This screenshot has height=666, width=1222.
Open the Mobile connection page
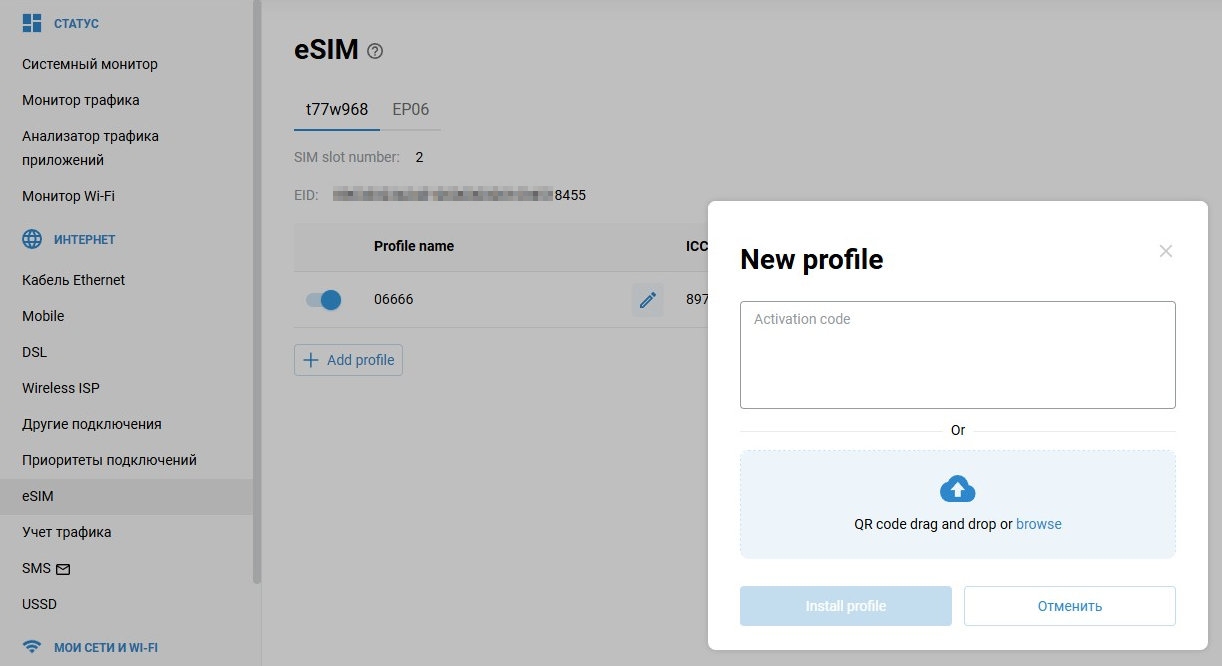(x=43, y=316)
